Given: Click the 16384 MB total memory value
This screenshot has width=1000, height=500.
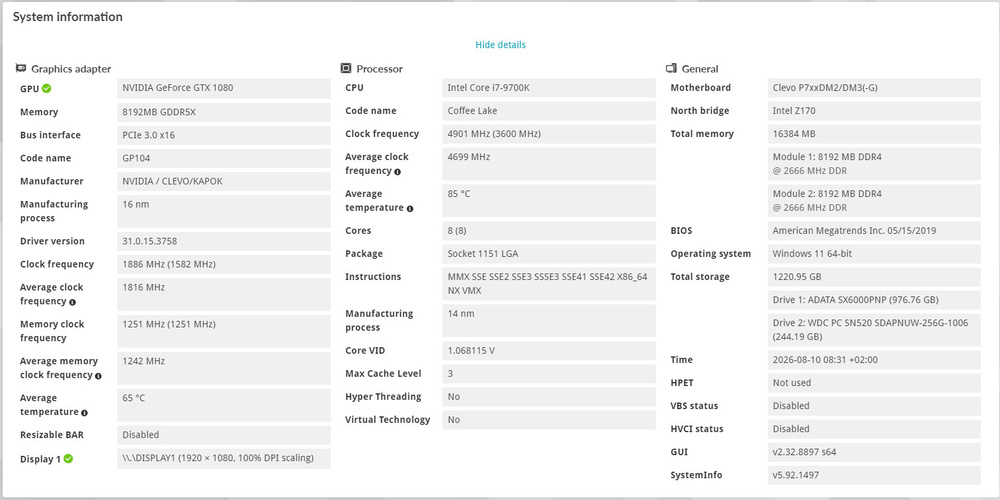Looking at the screenshot, I should click(x=874, y=134).
